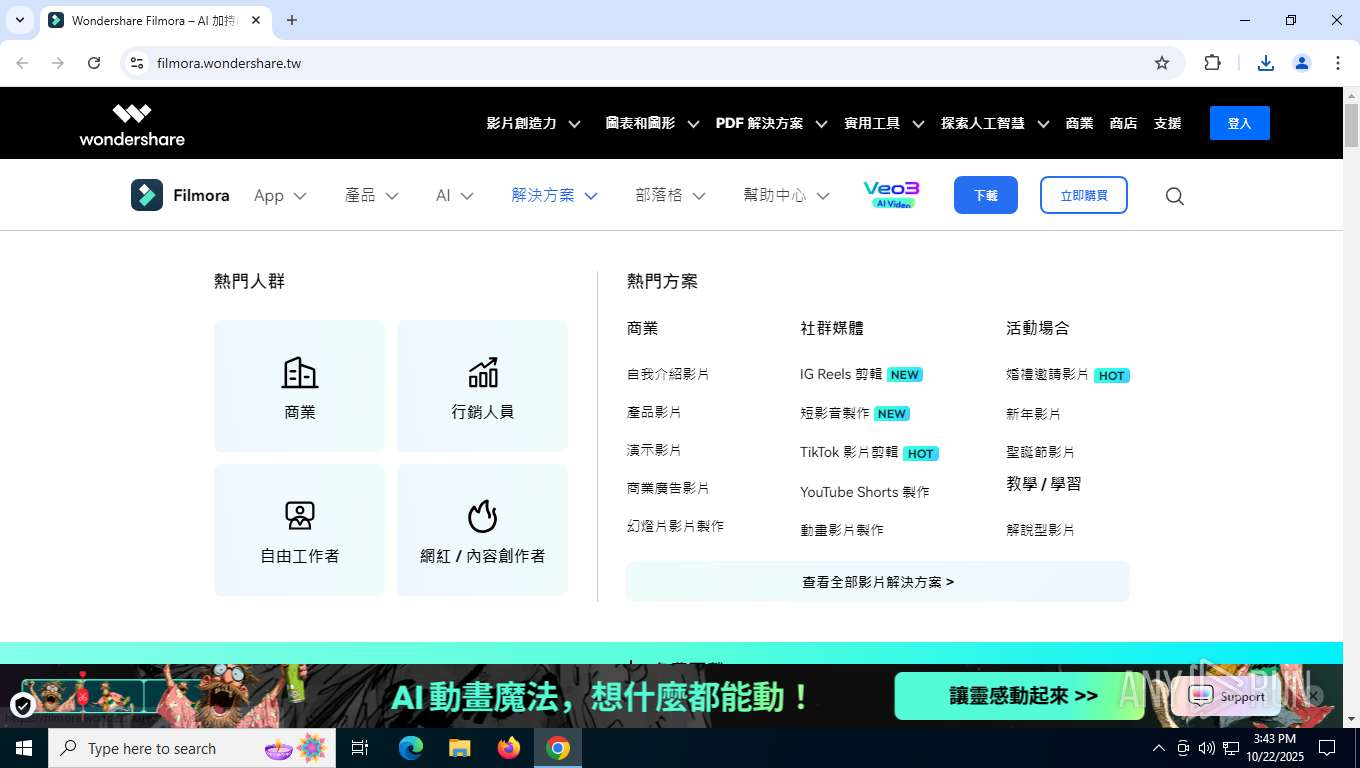The height and width of the screenshot is (768, 1360).
Task: Open Windows Start menu
Action: pos(24,748)
